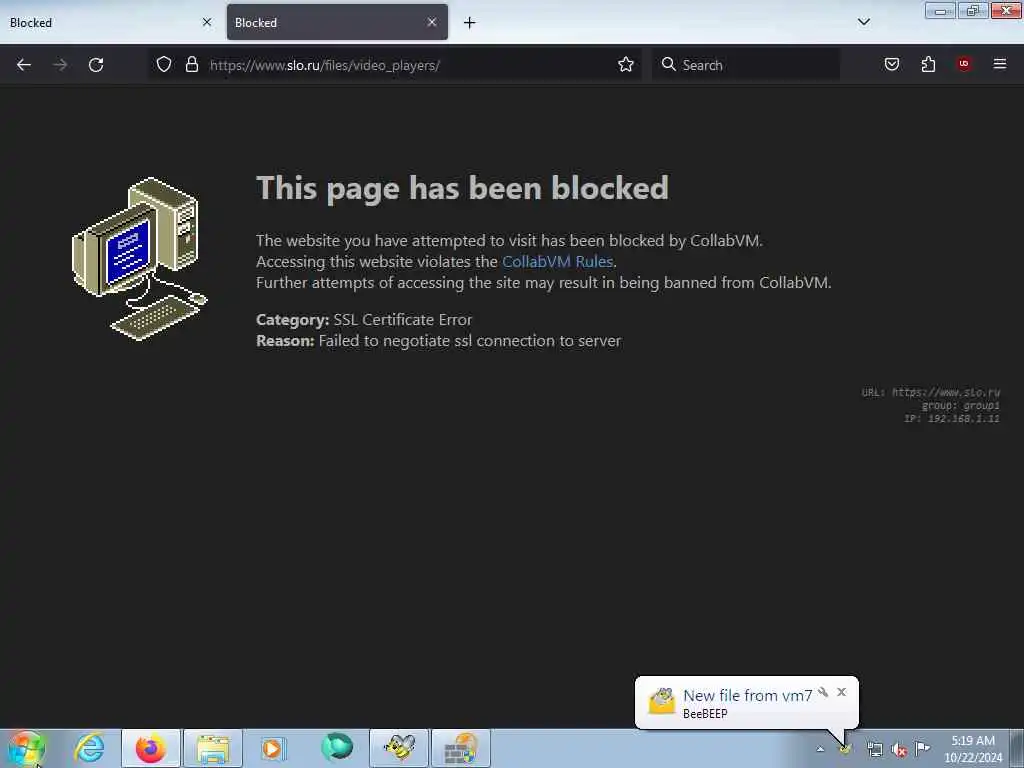
Task: Go back to the previous page
Action: click(x=24, y=65)
